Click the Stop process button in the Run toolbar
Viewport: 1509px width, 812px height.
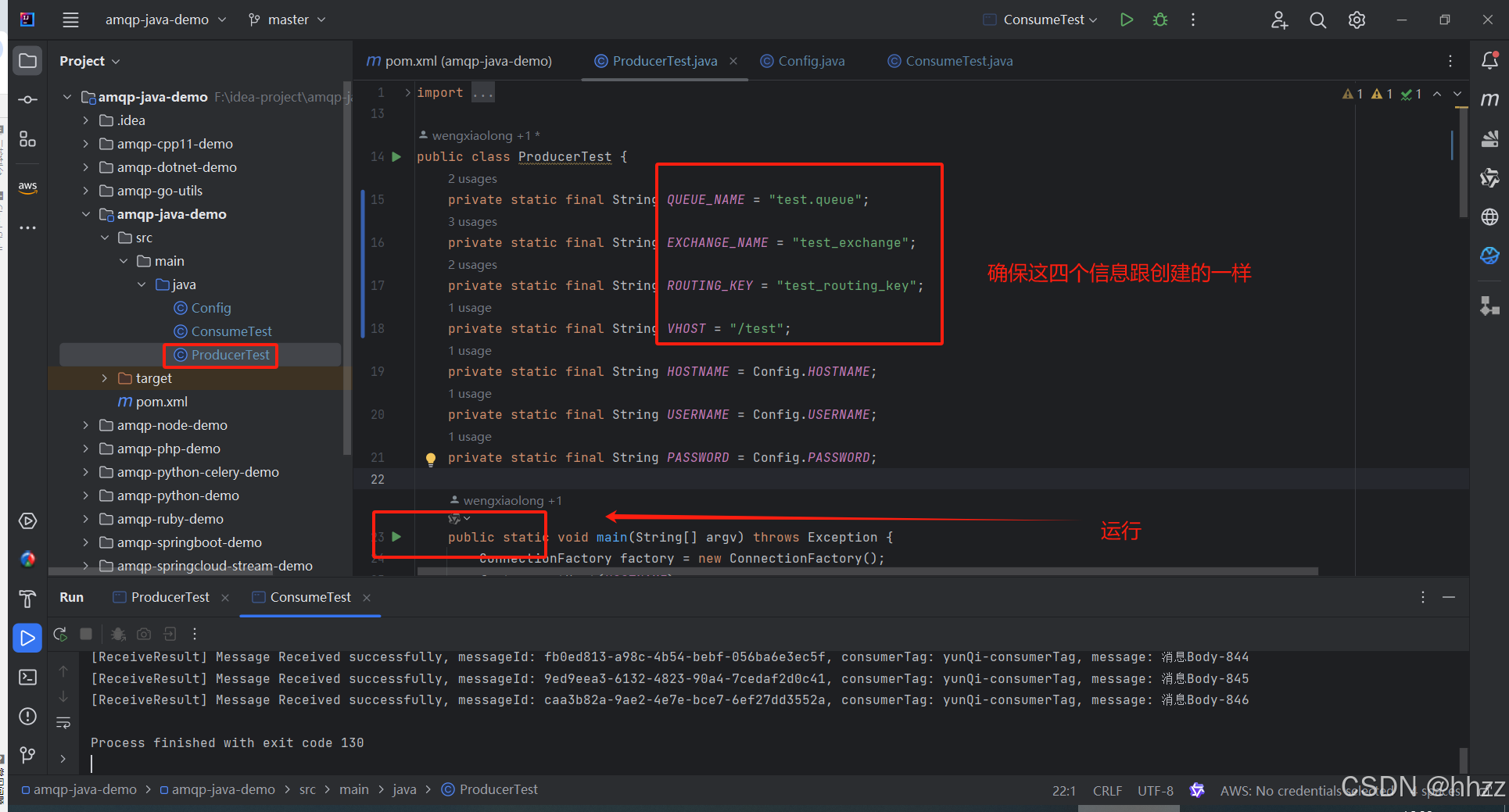point(86,634)
